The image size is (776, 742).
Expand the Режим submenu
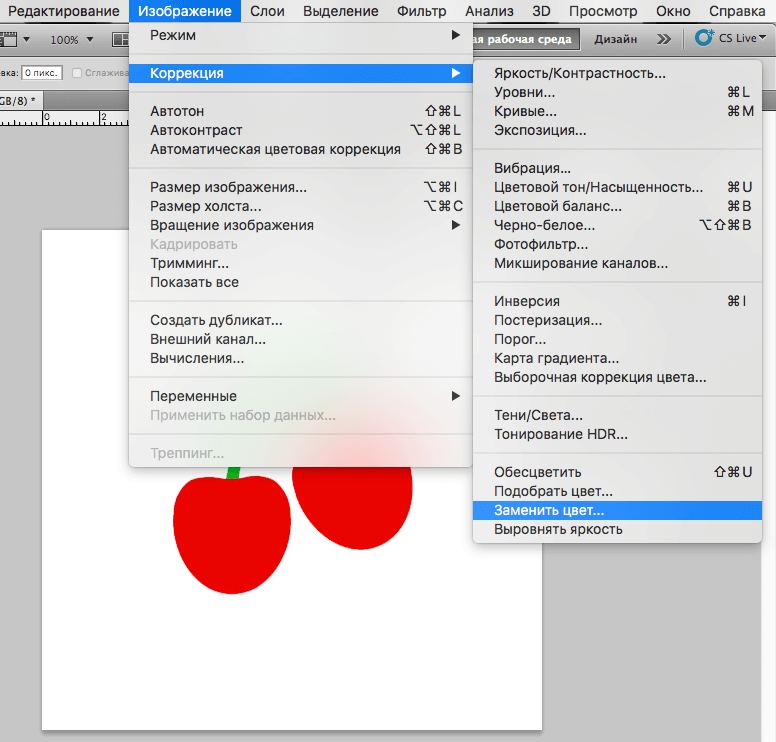coord(300,35)
